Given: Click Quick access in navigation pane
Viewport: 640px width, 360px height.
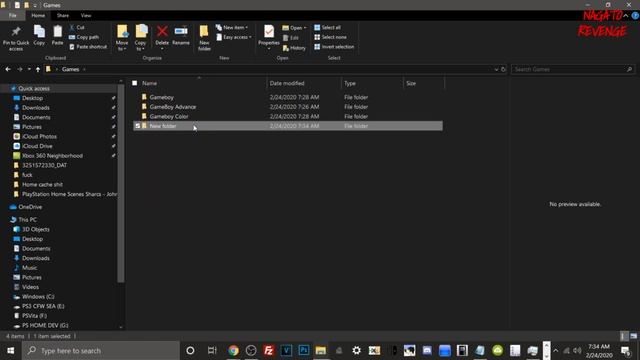Looking at the screenshot, I should pos(34,89).
